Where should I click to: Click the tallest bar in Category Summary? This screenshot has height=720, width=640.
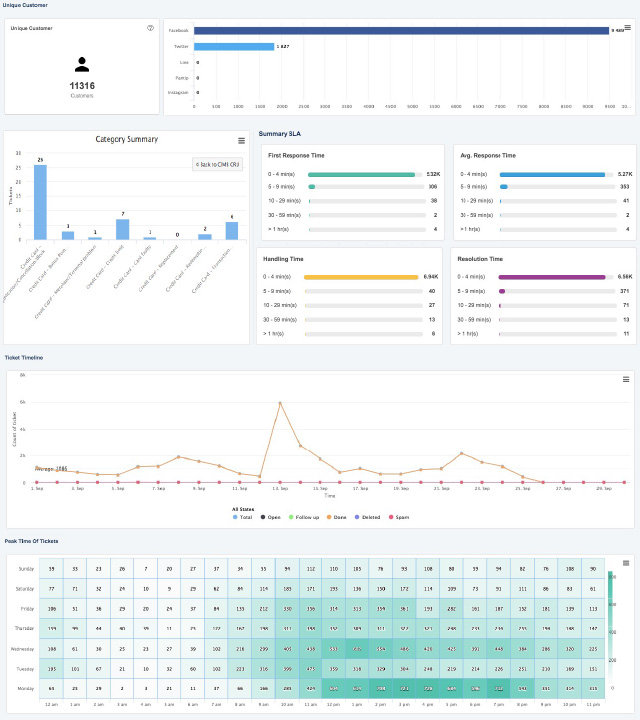pos(40,202)
